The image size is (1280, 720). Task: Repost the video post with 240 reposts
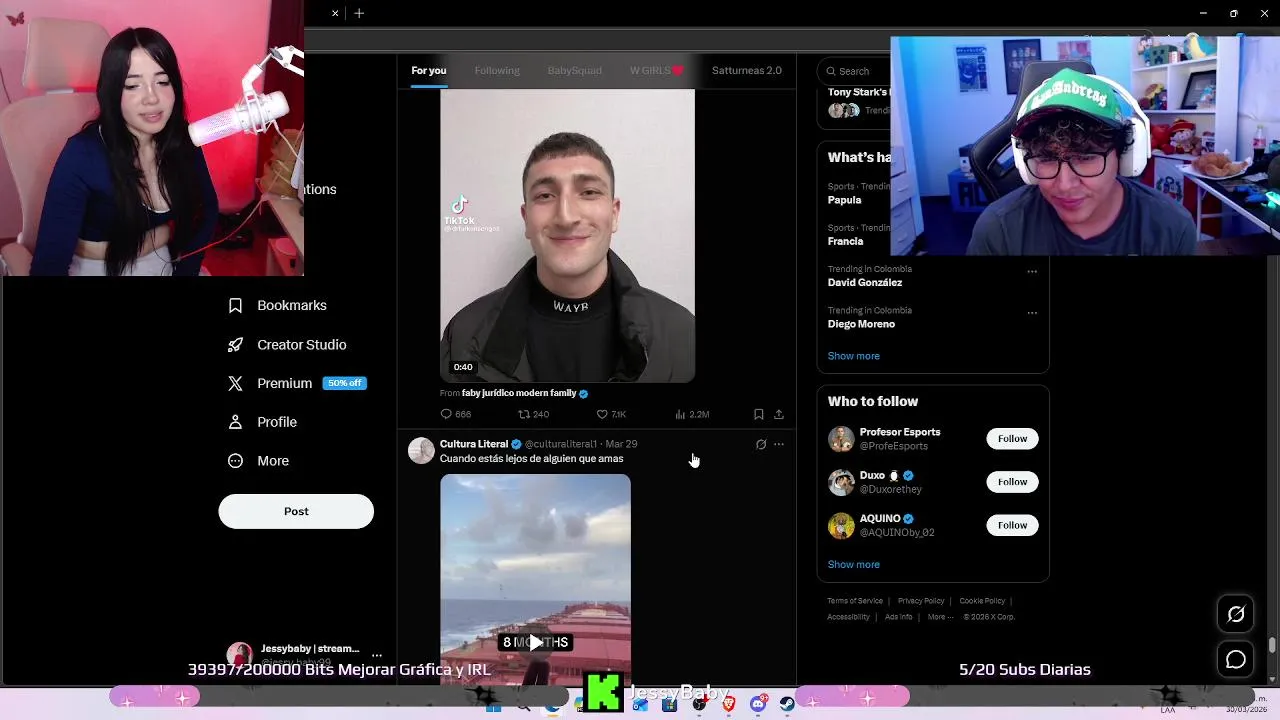[x=533, y=414]
